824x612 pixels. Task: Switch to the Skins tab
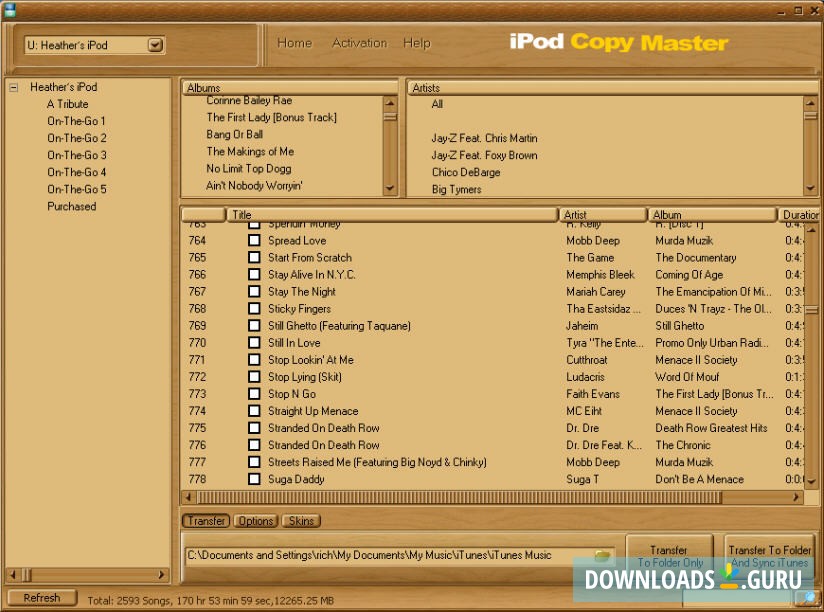[x=299, y=520]
